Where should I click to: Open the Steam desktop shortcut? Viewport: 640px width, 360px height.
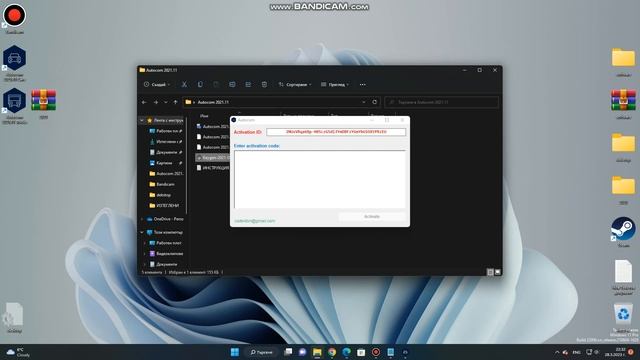coord(623,232)
